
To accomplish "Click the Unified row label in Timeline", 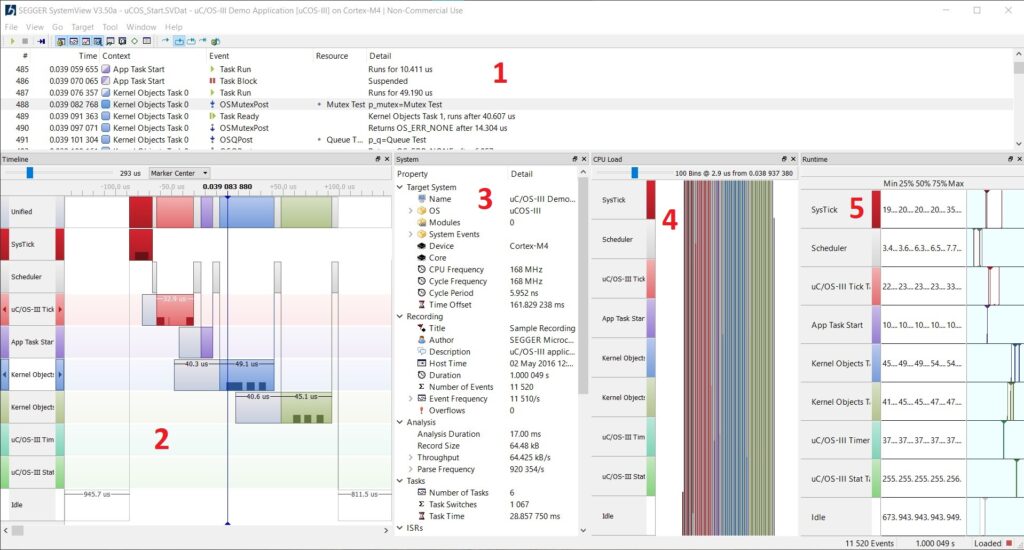I will point(22,212).
